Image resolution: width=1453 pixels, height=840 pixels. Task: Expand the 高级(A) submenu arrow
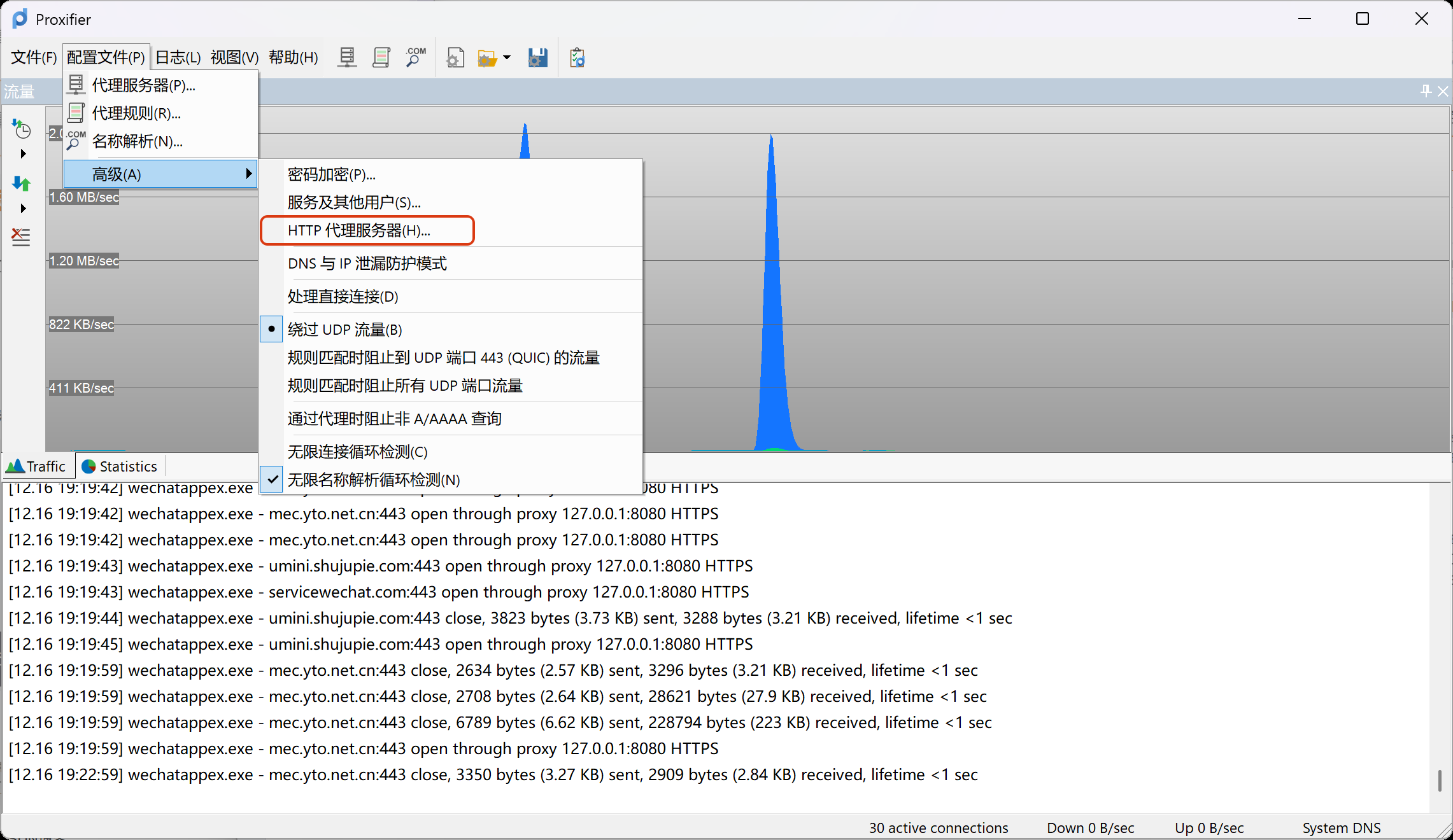tap(248, 174)
